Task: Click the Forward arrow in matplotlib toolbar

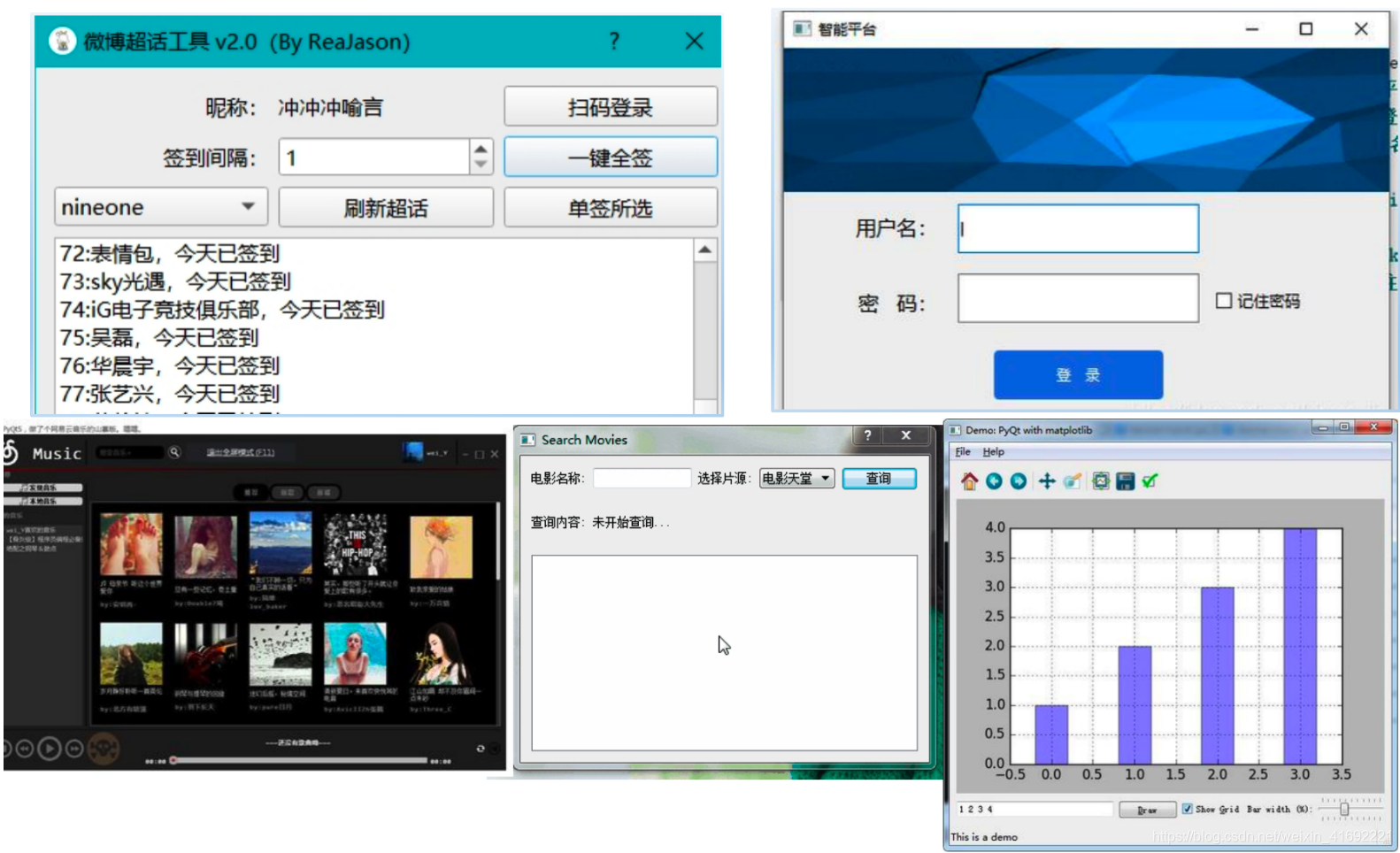Action: [1019, 480]
